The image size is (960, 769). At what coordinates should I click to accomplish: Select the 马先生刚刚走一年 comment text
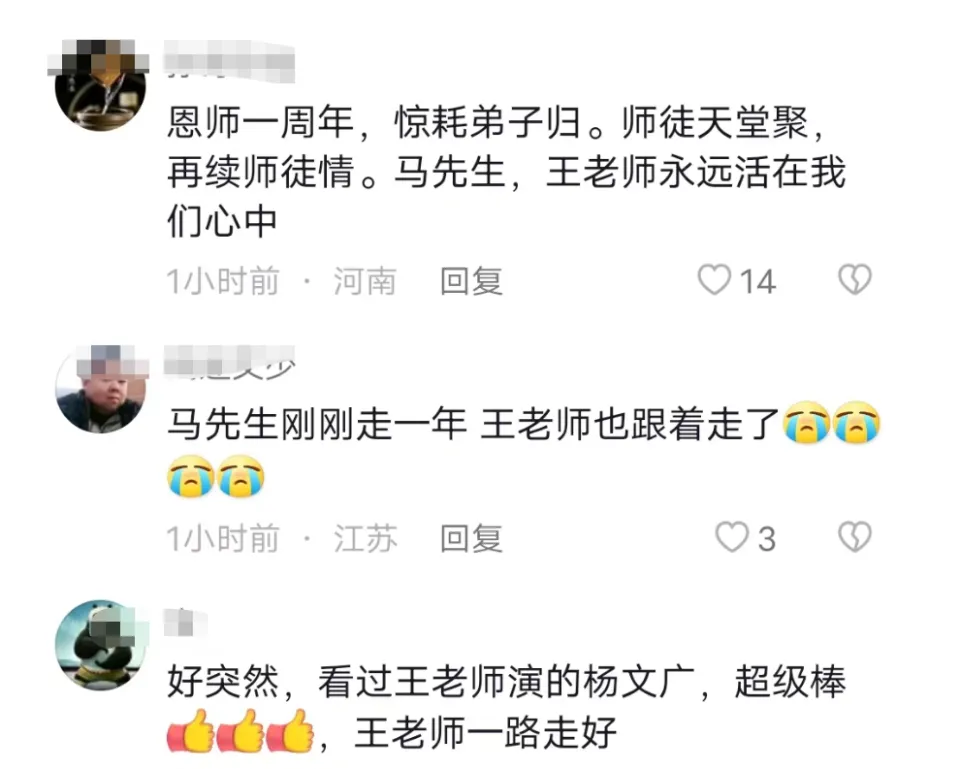coord(524,449)
